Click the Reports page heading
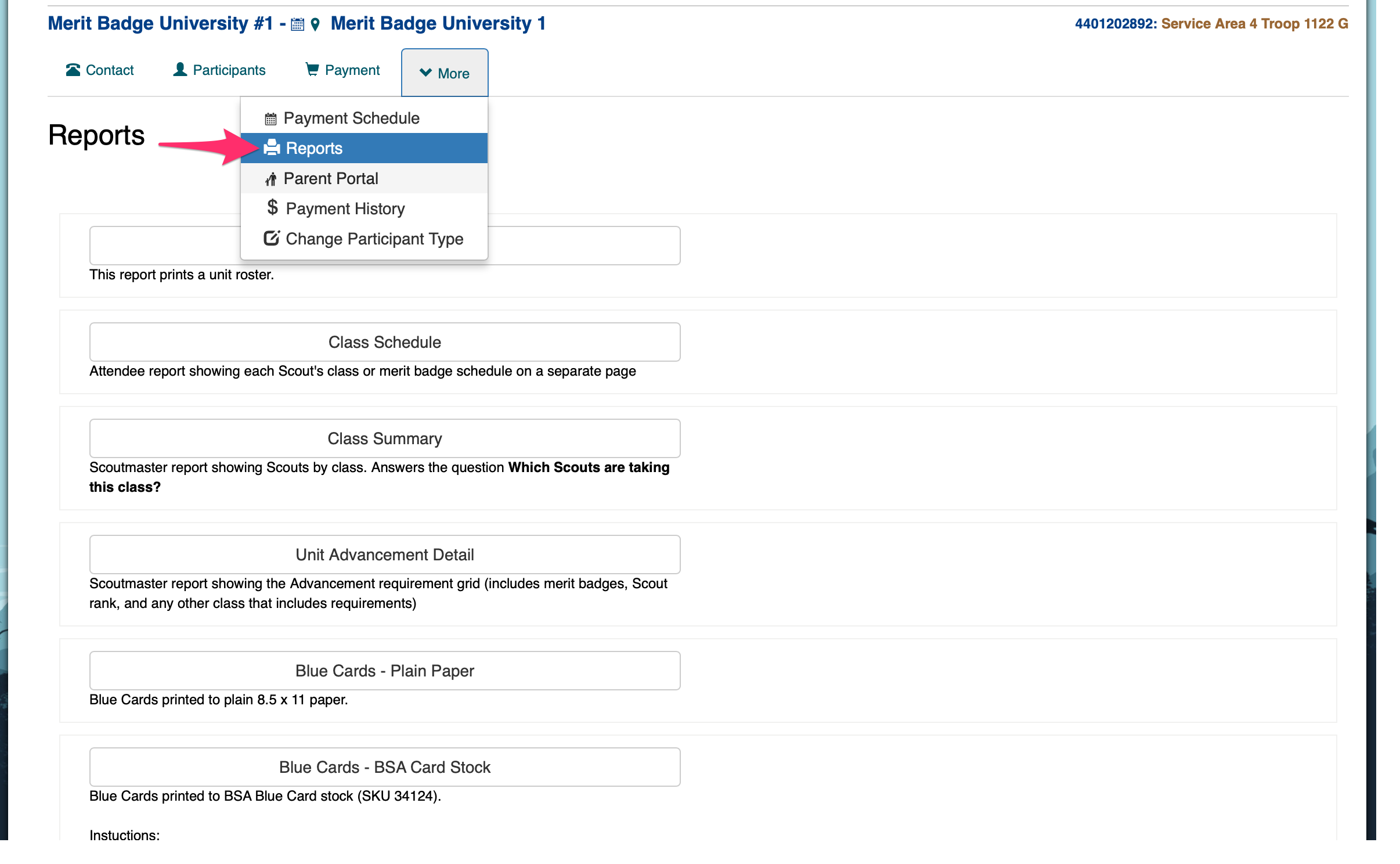This screenshot has height=864, width=1400. click(x=96, y=135)
